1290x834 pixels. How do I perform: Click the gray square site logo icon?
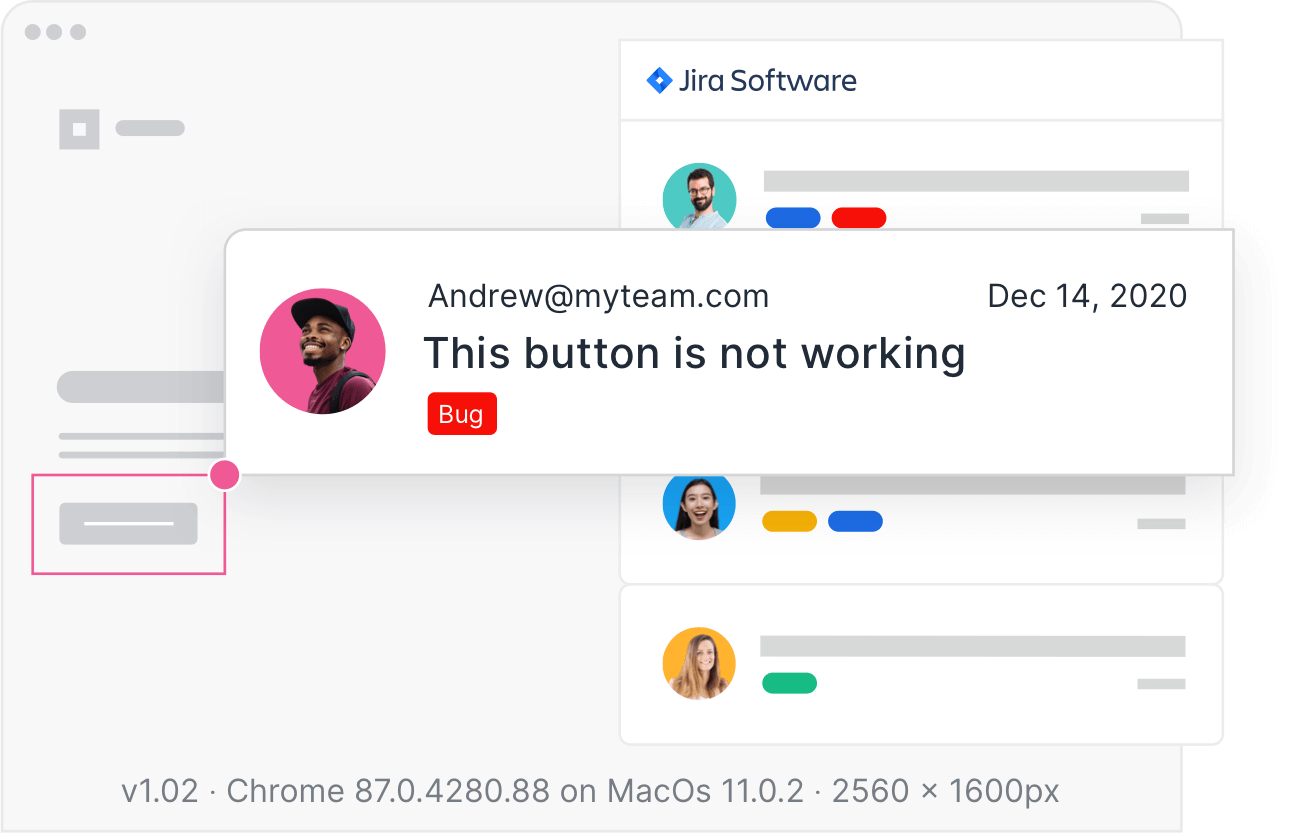click(79, 129)
